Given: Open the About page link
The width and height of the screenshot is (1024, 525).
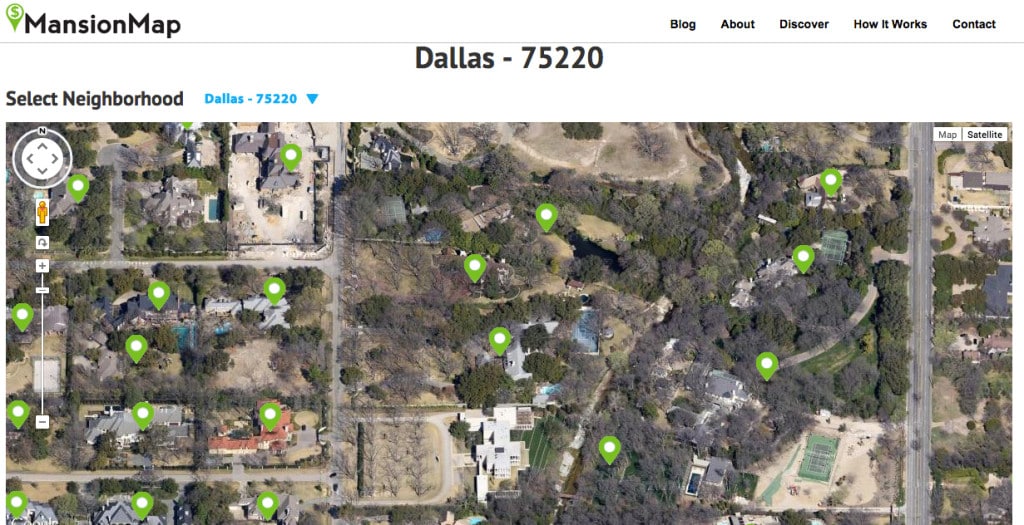Looking at the screenshot, I should click(x=737, y=24).
